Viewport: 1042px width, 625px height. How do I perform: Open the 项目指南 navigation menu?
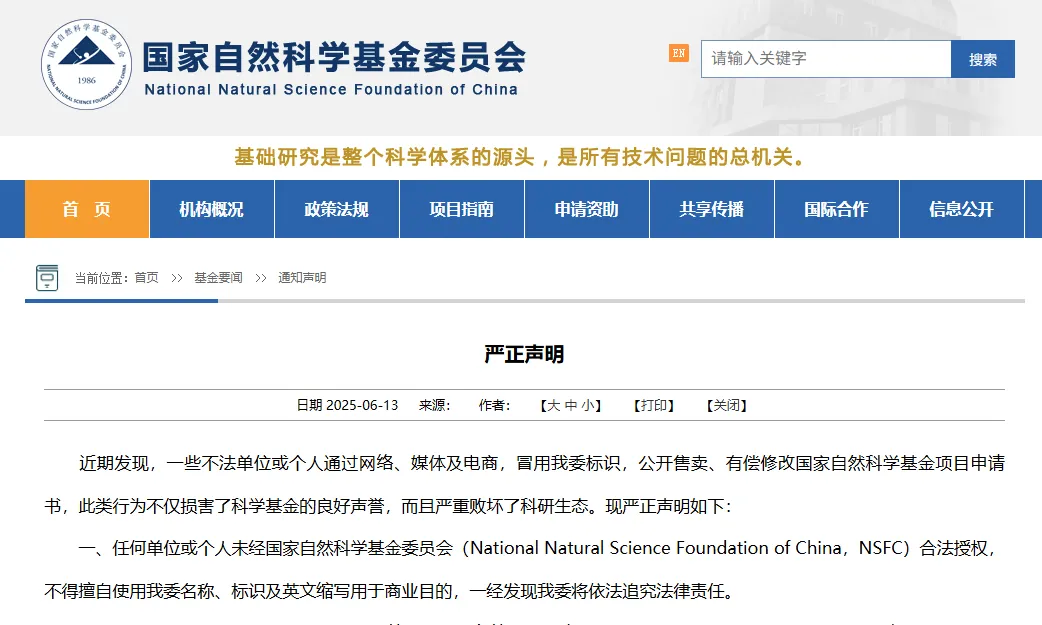pyautogui.click(x=461, y=209)
